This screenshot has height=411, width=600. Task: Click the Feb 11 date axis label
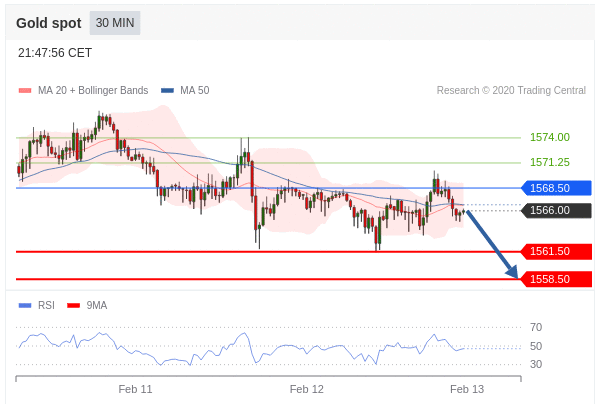pos(135,389)
